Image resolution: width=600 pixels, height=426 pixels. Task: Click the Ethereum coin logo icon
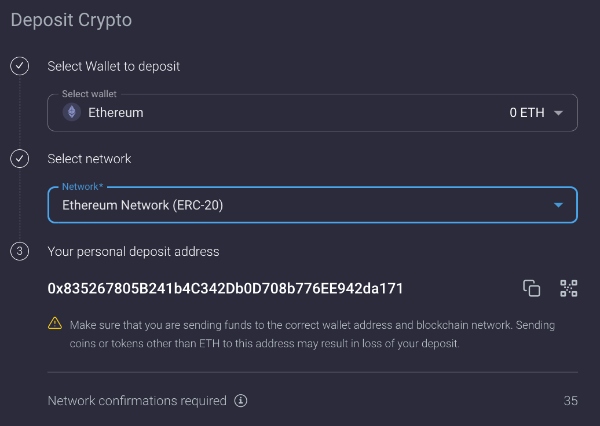(x=72, y=113)
